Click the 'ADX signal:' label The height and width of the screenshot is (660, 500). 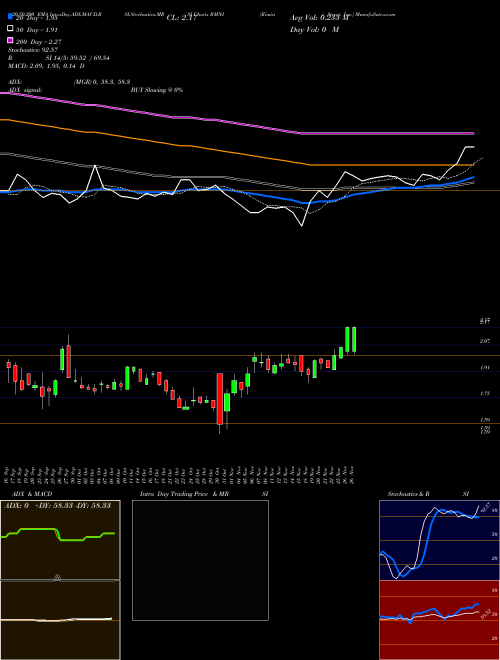point(25,90)
